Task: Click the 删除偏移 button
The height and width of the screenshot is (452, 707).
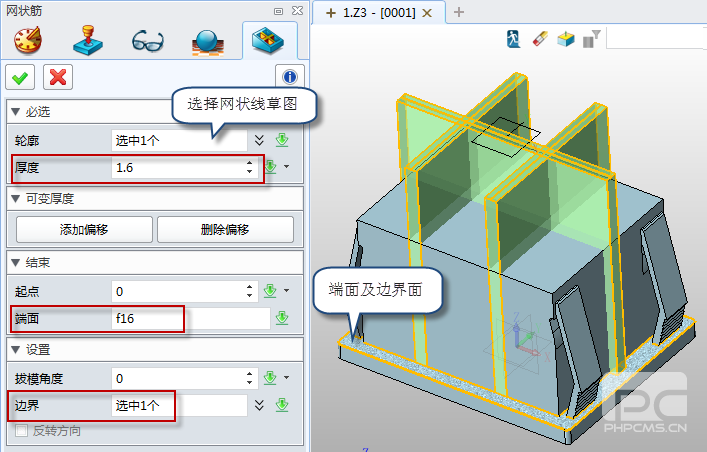Action: 224,229
